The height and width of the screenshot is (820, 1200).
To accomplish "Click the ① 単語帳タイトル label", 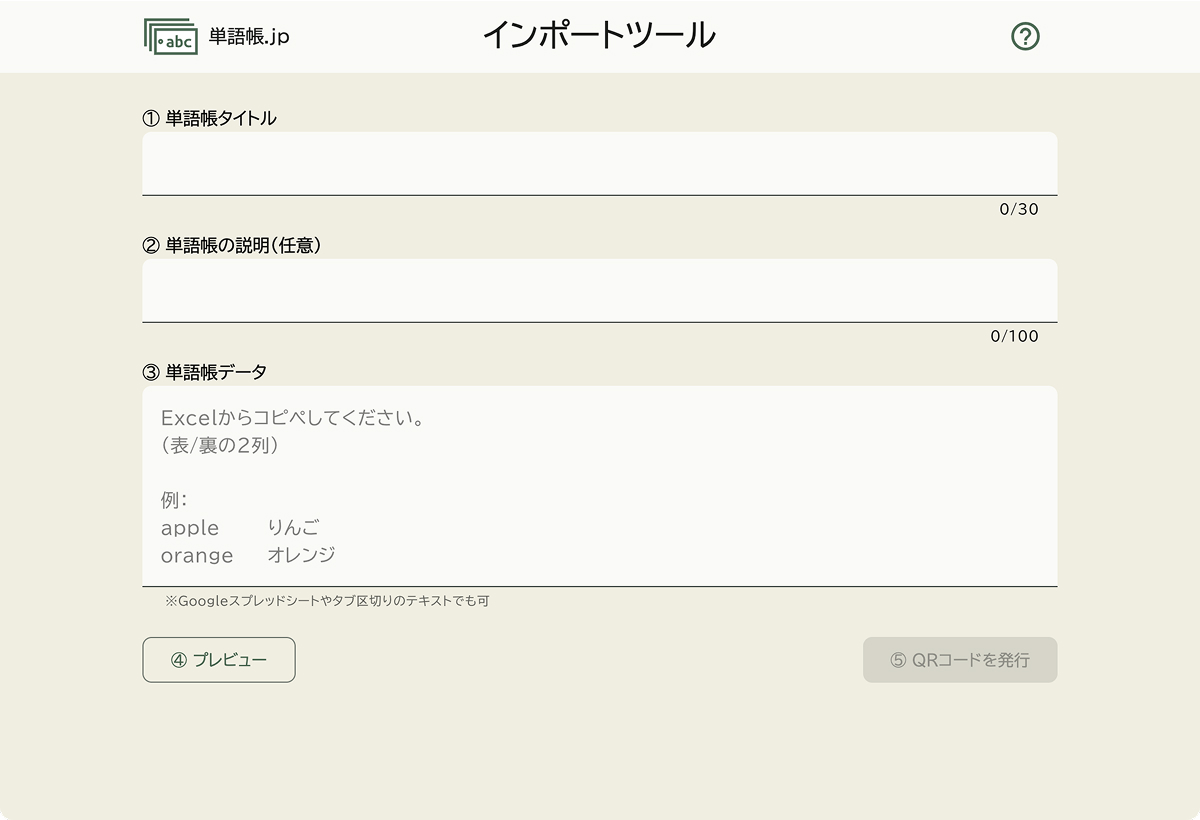I will 209,118.
